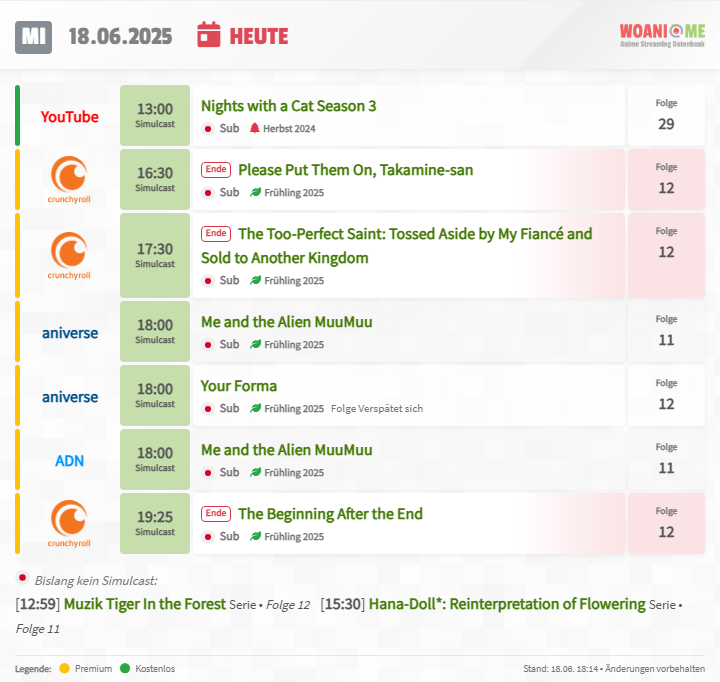Click the Ende badge before The Beginning After the End
The image size is (720, 682).
[216, 513]
